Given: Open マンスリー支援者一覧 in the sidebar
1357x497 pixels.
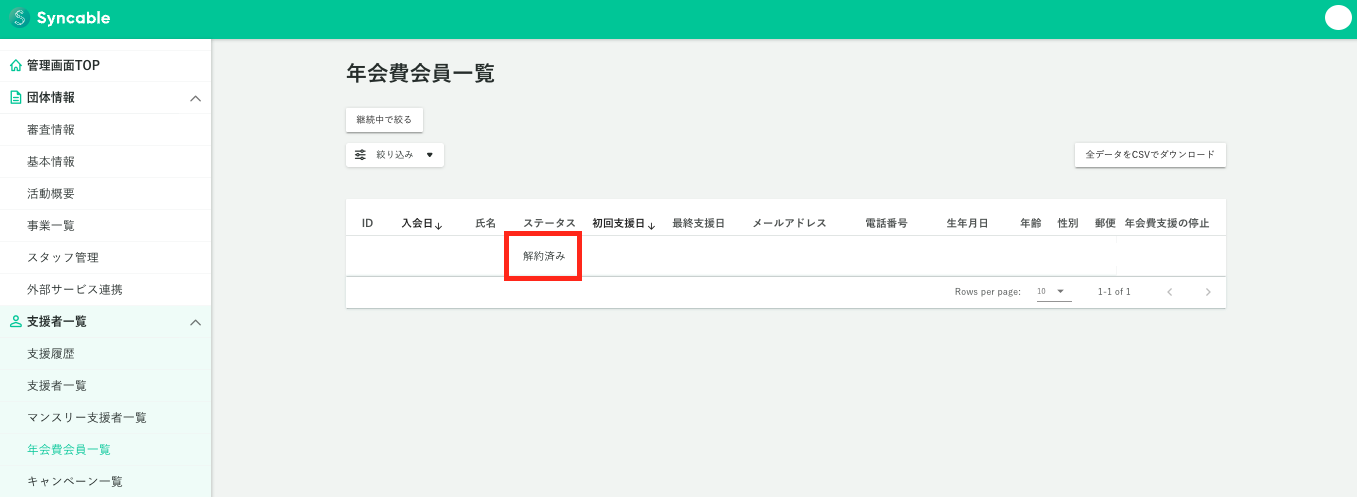Looking at the screenshot, I should [x=86, y=418].
